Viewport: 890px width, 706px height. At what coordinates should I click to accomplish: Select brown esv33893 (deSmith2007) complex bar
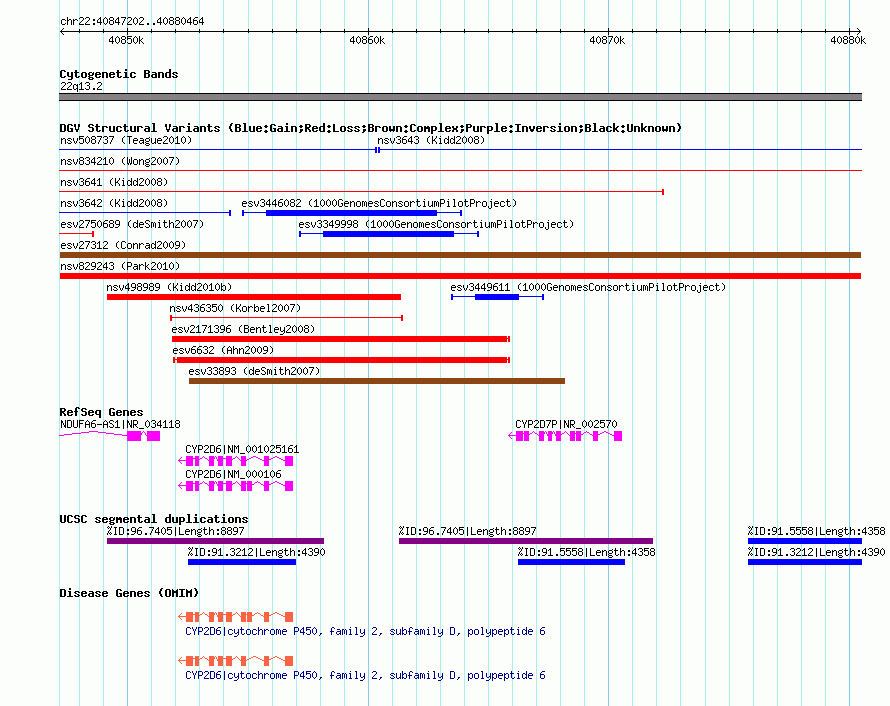(377, 381)
